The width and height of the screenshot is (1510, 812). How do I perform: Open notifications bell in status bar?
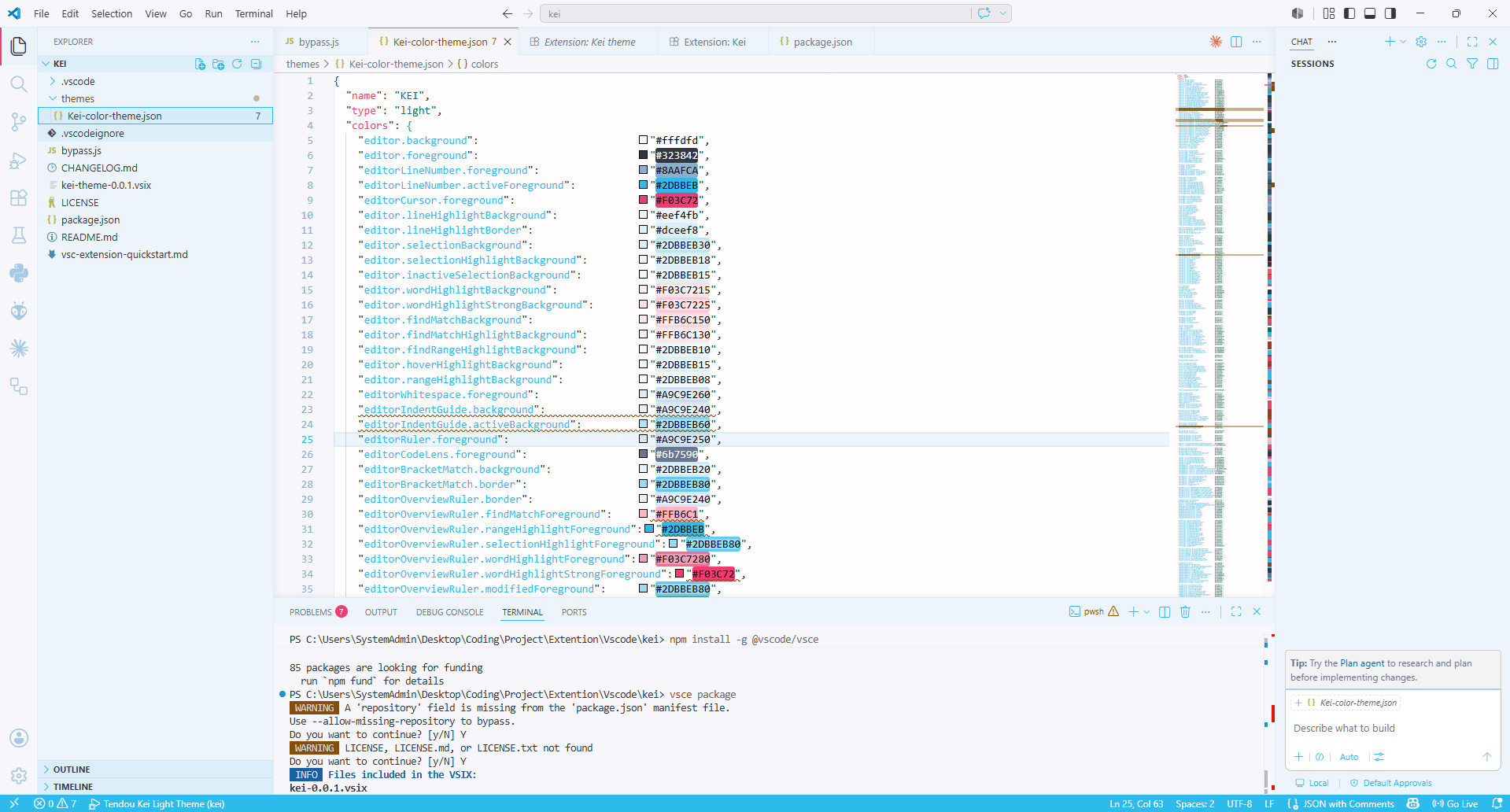(1497, 803)
